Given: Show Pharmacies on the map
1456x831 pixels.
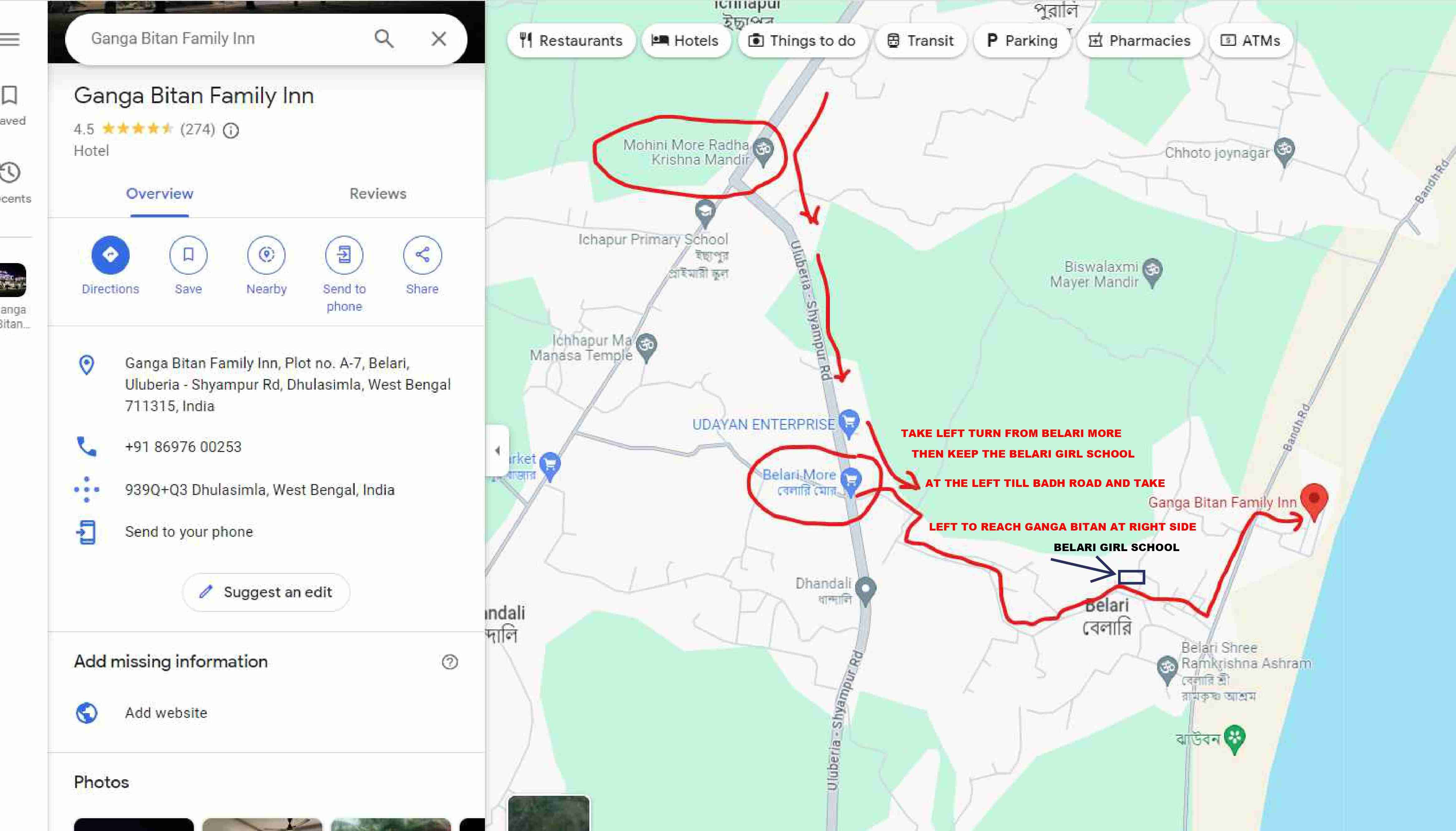Looking at the screenshot, I should 1139,41.
